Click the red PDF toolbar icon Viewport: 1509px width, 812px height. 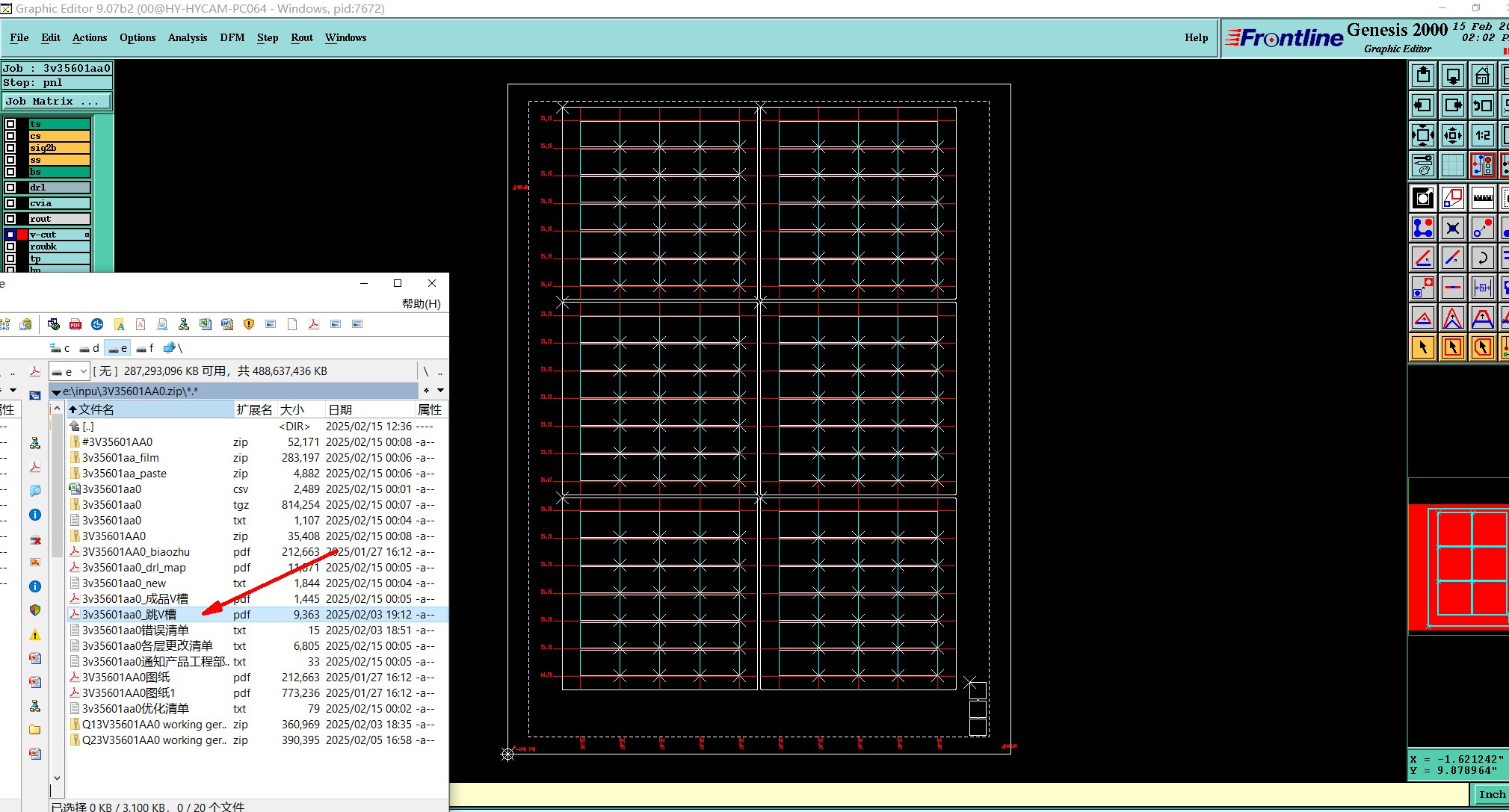click(x=75, y=324)
